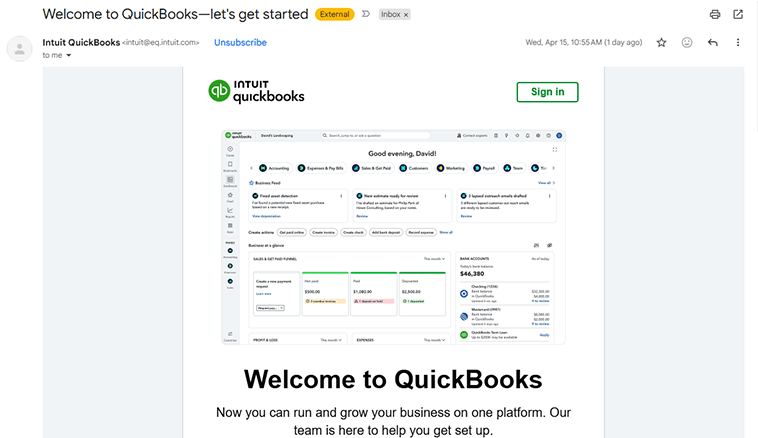Open the More options three-dot menu
The image size is (758, 438).
[x=738, y=43]
